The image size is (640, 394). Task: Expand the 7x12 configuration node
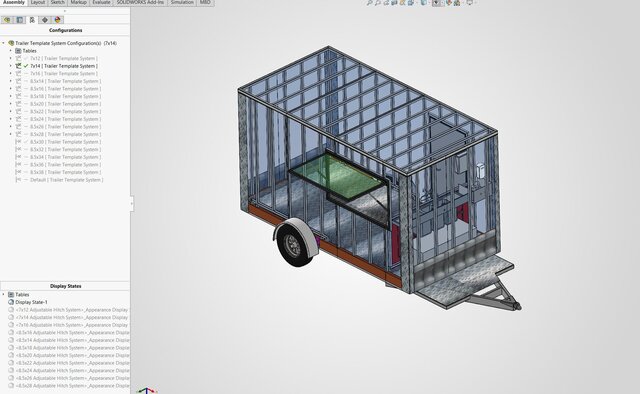point(11,58)
